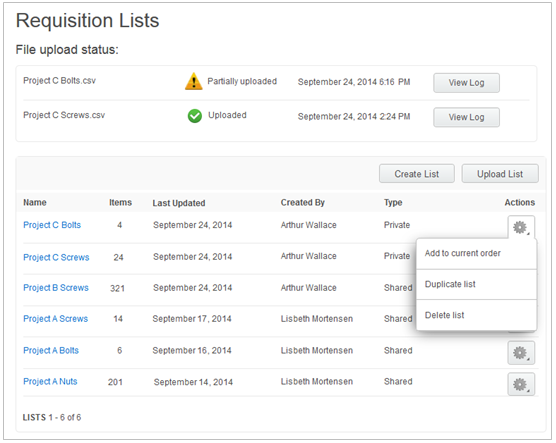Click the Upload List button
The image size is (556, 443).
click(x=500, y=174)
